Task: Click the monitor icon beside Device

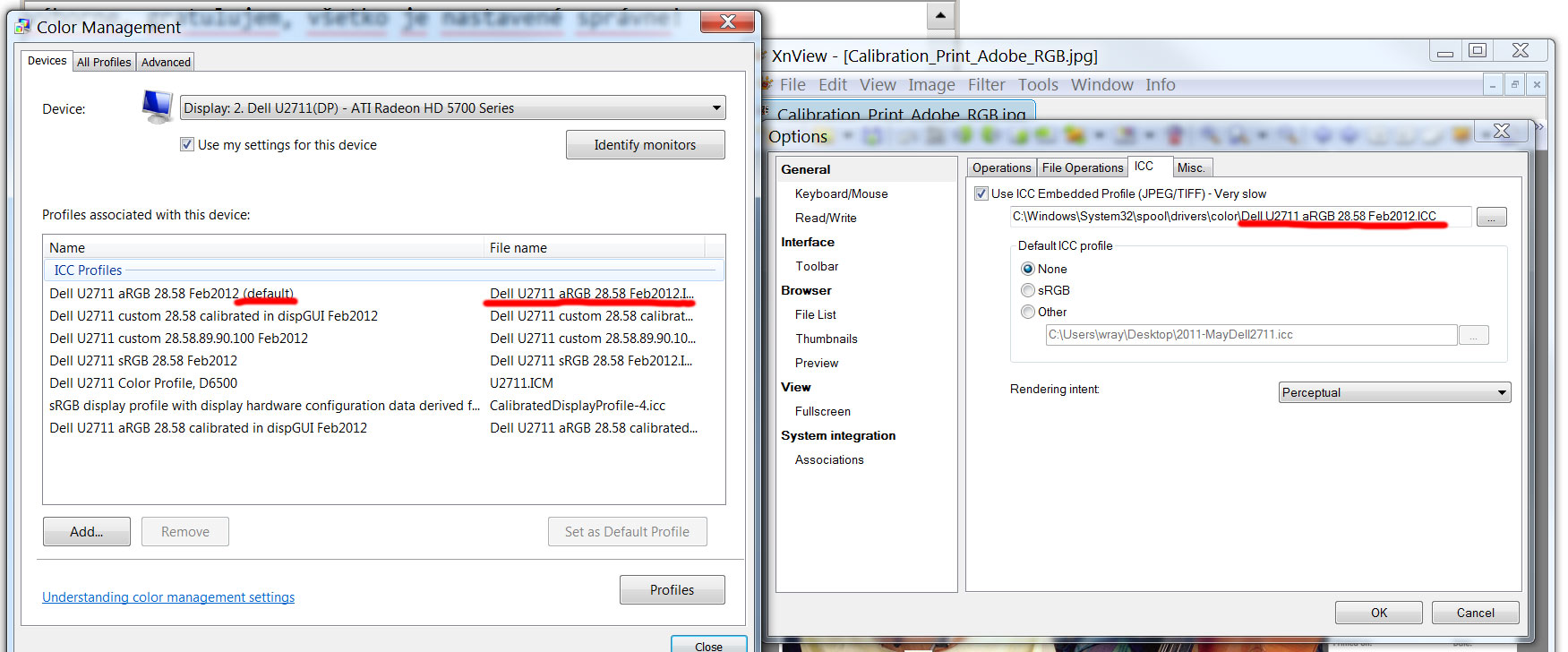Action: [x=158, y=107]
